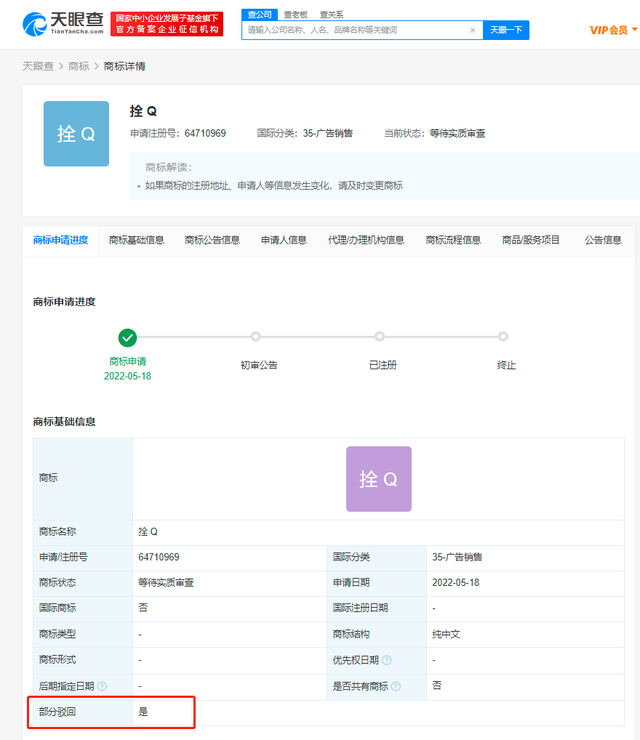Click the 终止 progress step marker
Viewport: 640px width, 740px height.
click(x=503, y=336)
